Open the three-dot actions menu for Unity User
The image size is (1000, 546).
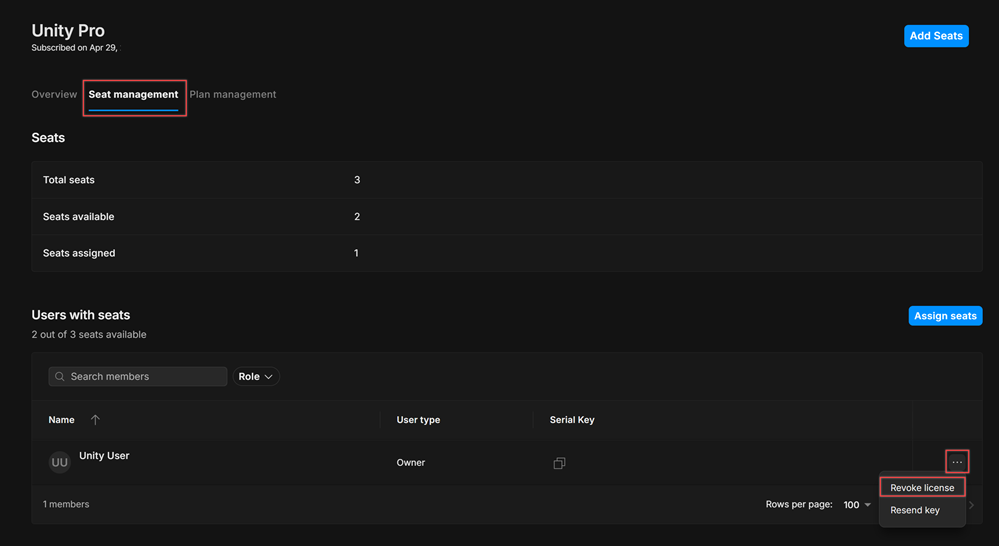coord(957,462)
